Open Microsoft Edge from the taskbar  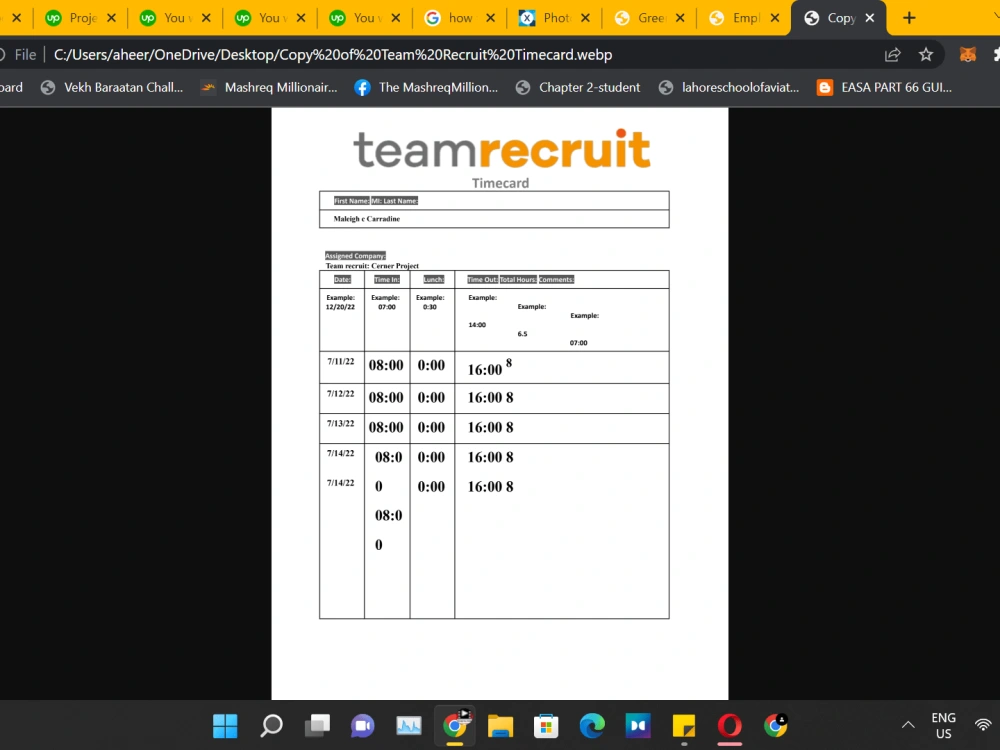(x=591, y=725)
